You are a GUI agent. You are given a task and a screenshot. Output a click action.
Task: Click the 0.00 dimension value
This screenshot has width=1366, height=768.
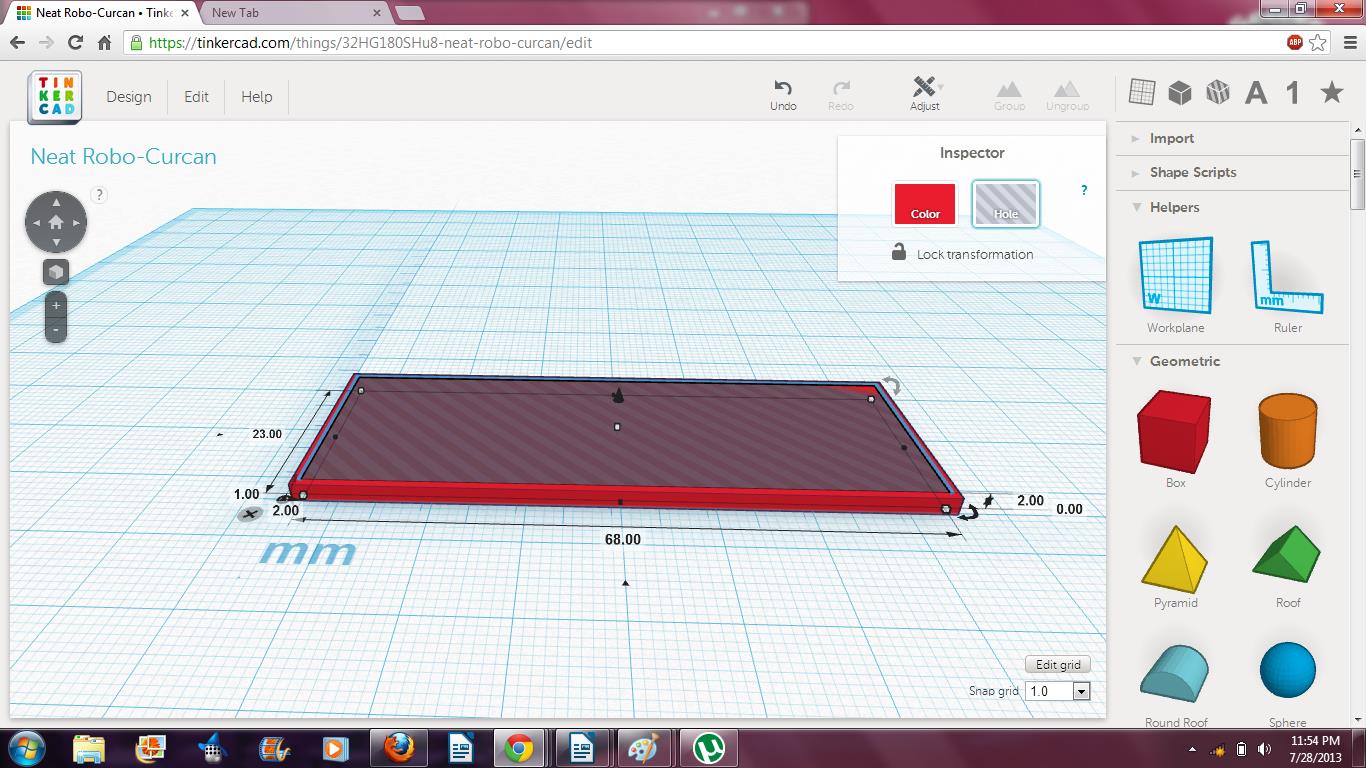1069,509
